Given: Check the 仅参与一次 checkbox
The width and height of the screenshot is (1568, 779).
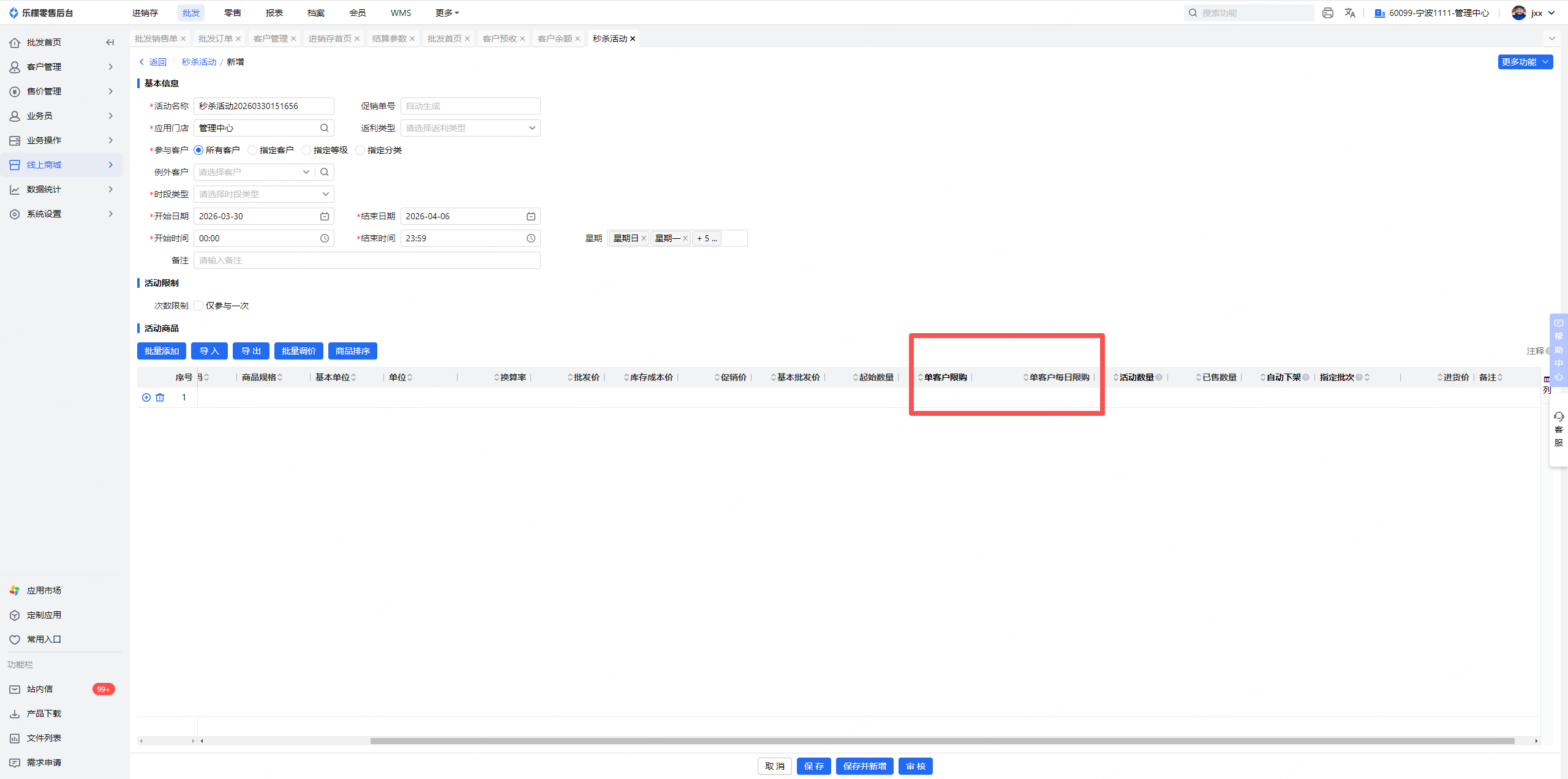Looking at the screenshot, I should (x=198, y=306).
